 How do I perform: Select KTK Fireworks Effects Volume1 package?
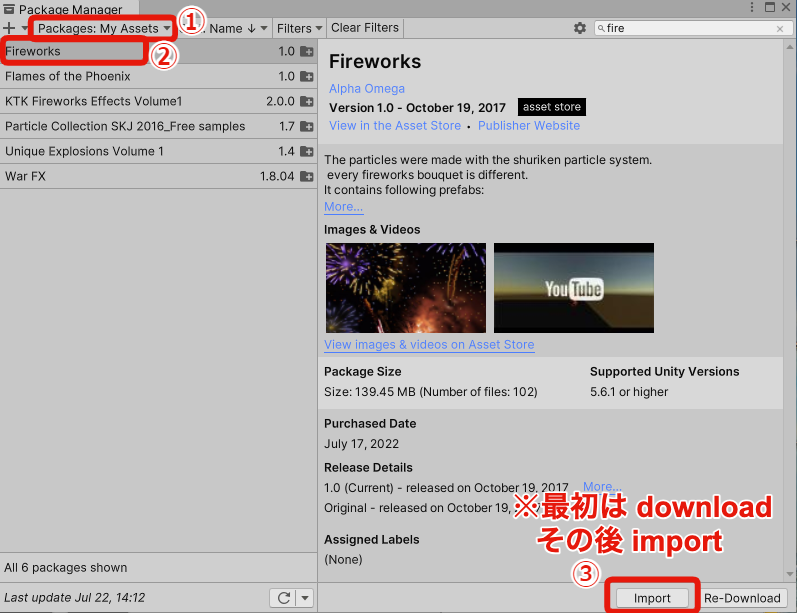pos(158,101)
